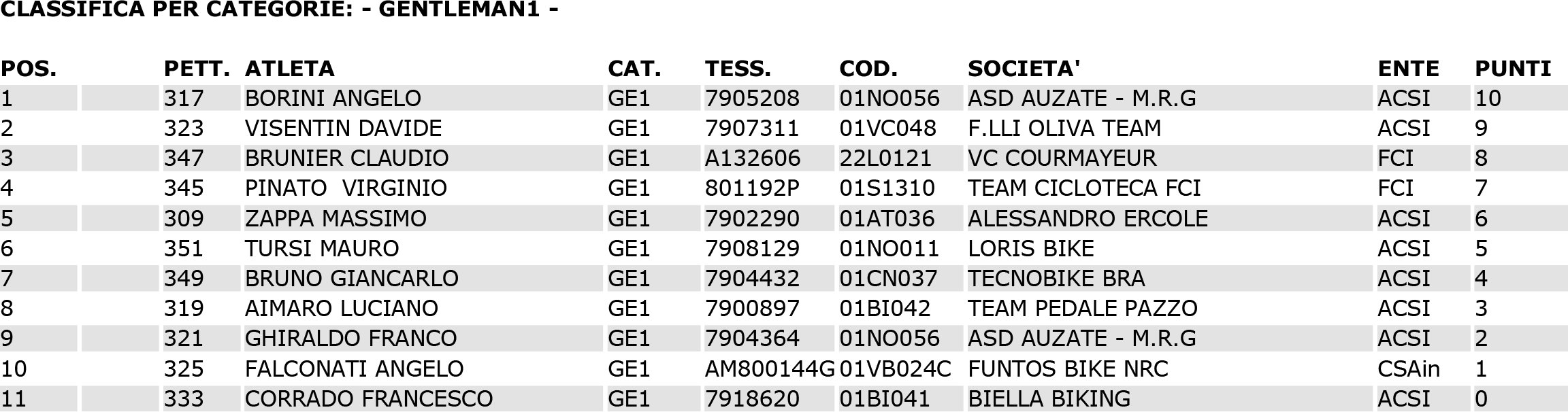Select the PUNTI column header
This screenshot has height=412, width=1568.
[x=1513, y=69]
